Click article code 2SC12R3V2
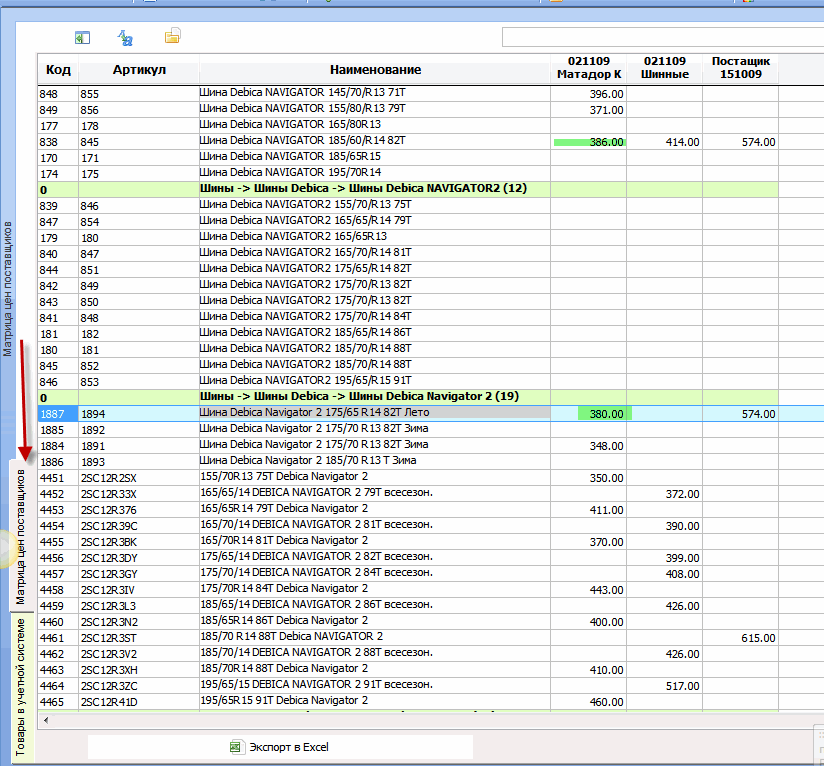 108,654
